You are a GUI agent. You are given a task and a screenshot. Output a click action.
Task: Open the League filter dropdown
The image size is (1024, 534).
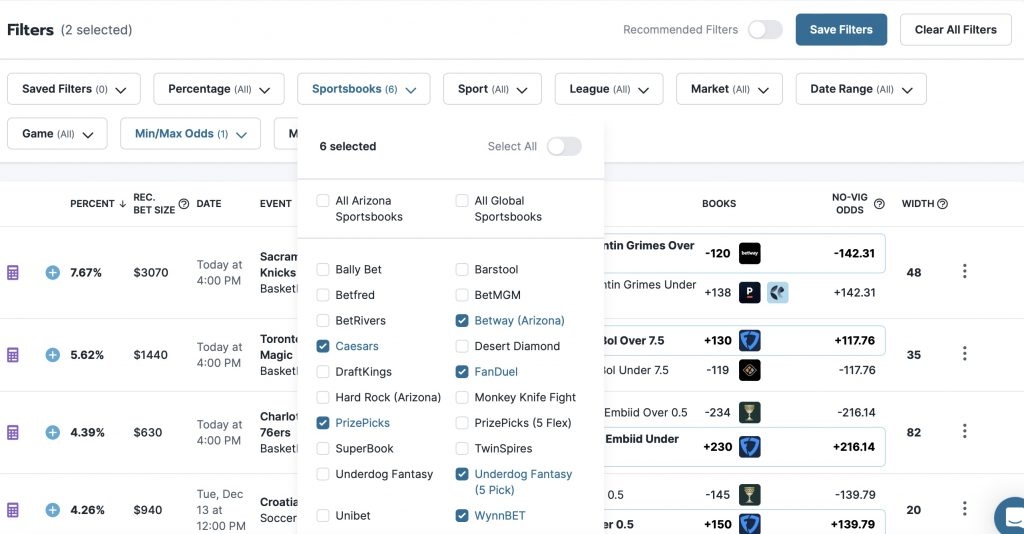(609, 89)
